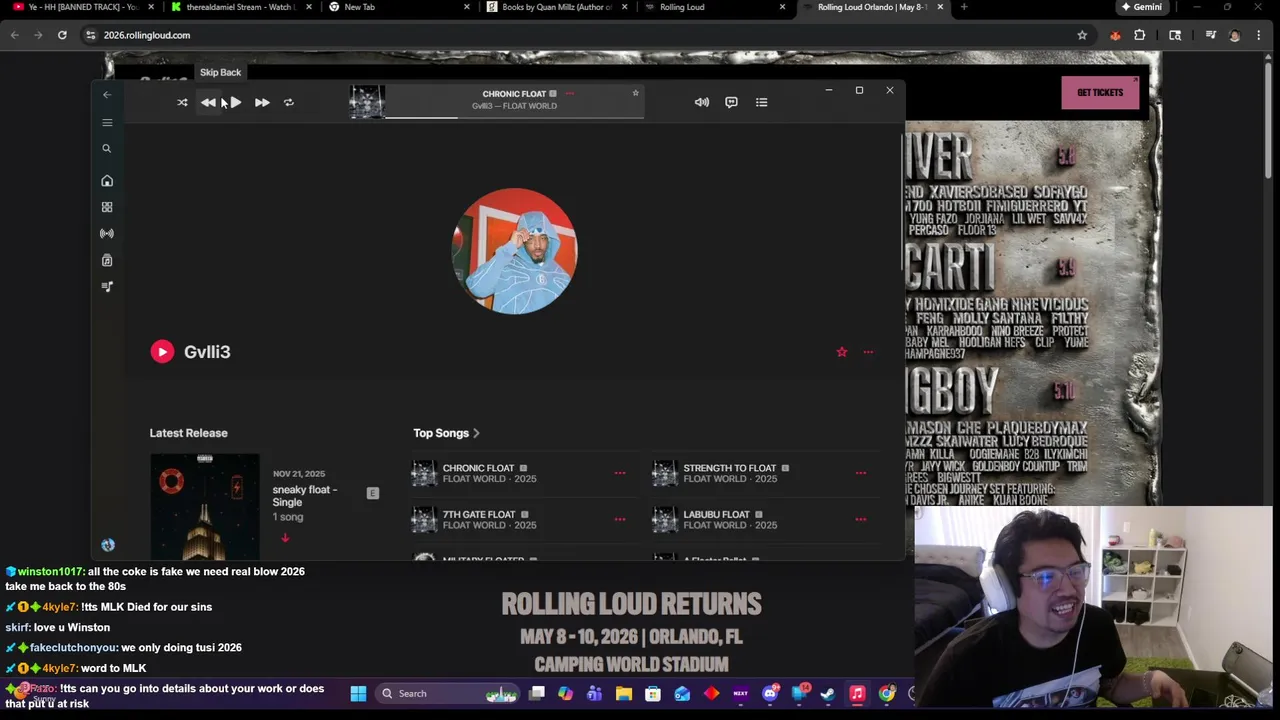Open the volume control speaker icon

click(x=702, y=102)
